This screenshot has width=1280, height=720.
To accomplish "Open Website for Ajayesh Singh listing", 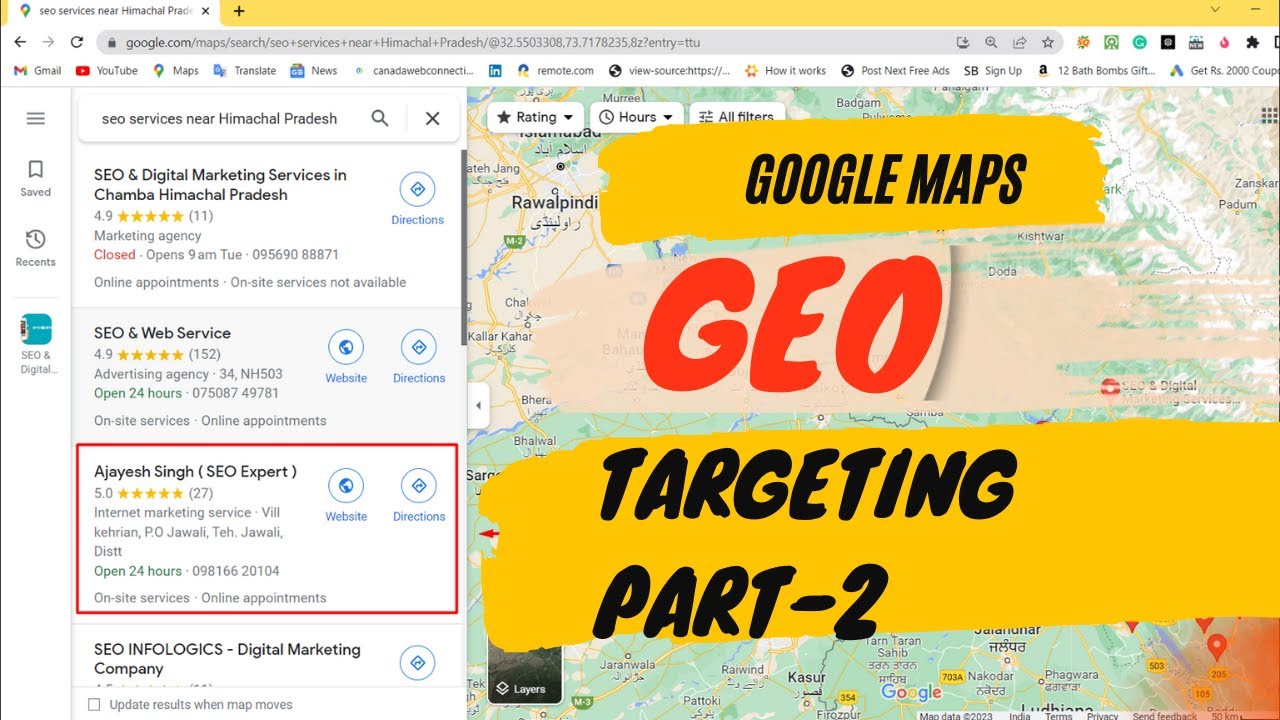I will click(x=346, y=496).
